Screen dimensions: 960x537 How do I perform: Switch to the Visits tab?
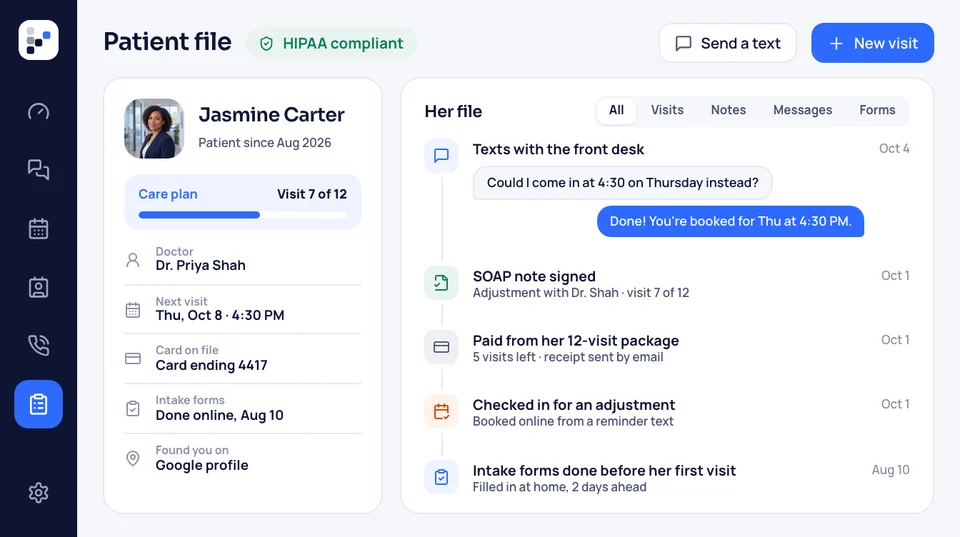[667, 110]
